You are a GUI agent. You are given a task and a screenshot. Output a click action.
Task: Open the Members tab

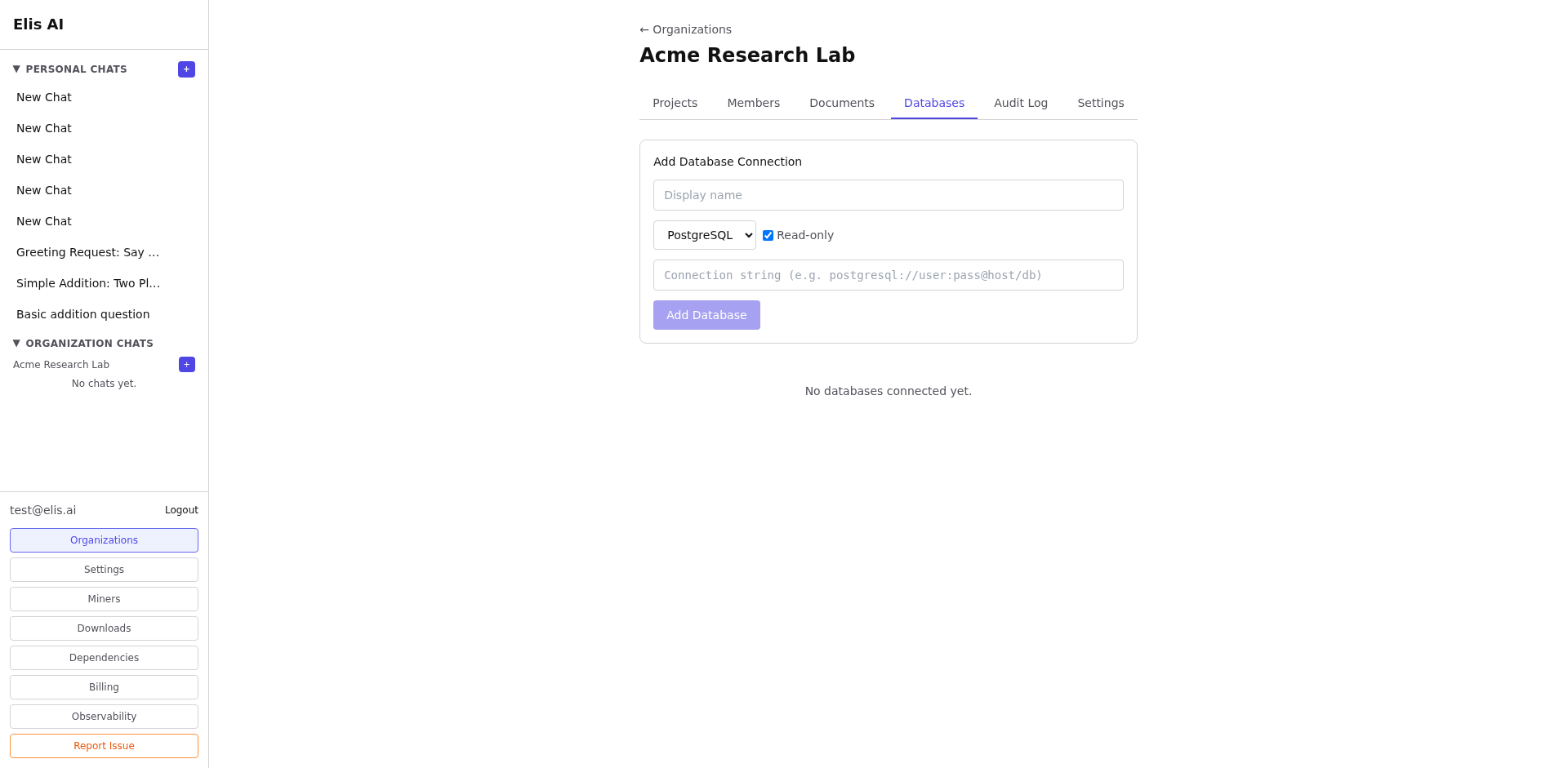[753, 103]
